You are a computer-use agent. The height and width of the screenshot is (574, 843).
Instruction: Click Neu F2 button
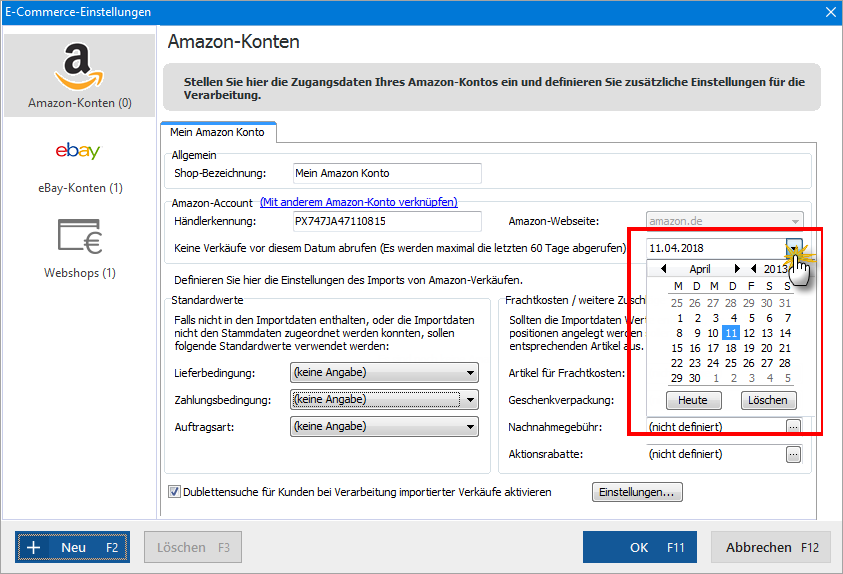[73, 547]
